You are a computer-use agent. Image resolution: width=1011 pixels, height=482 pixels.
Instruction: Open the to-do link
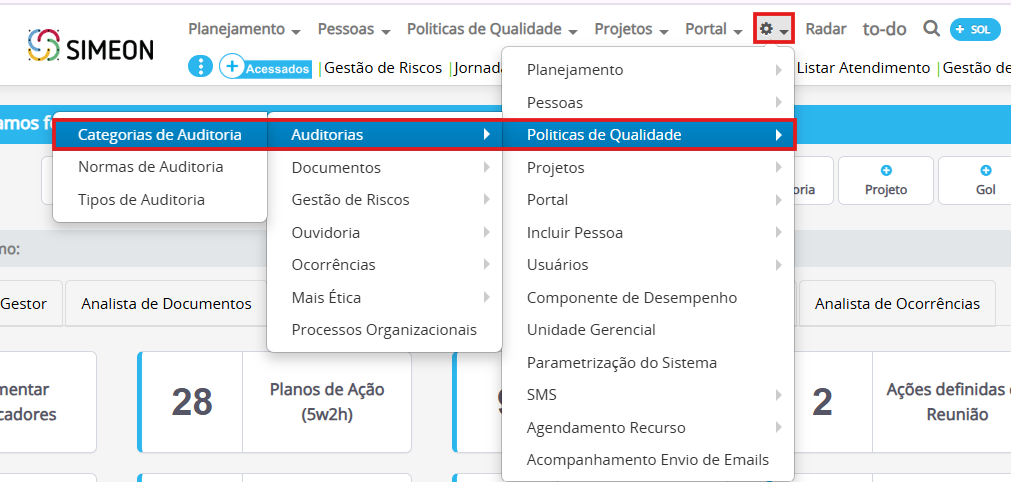(884, 29)
